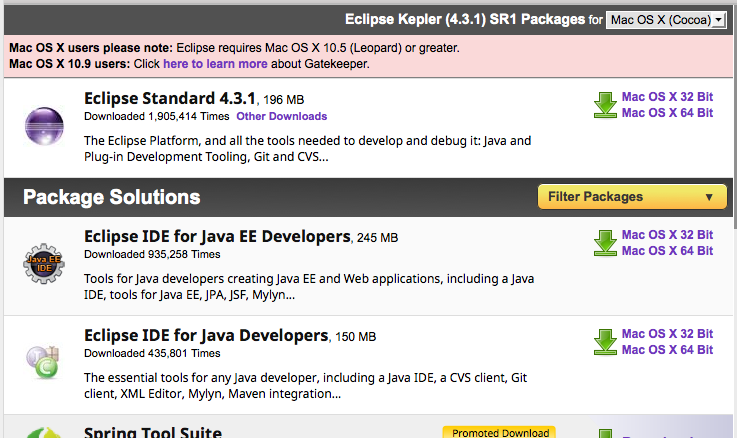
Task: Click the Eclipse Standard 4.3.1 title
Action: tap(170, 98)
